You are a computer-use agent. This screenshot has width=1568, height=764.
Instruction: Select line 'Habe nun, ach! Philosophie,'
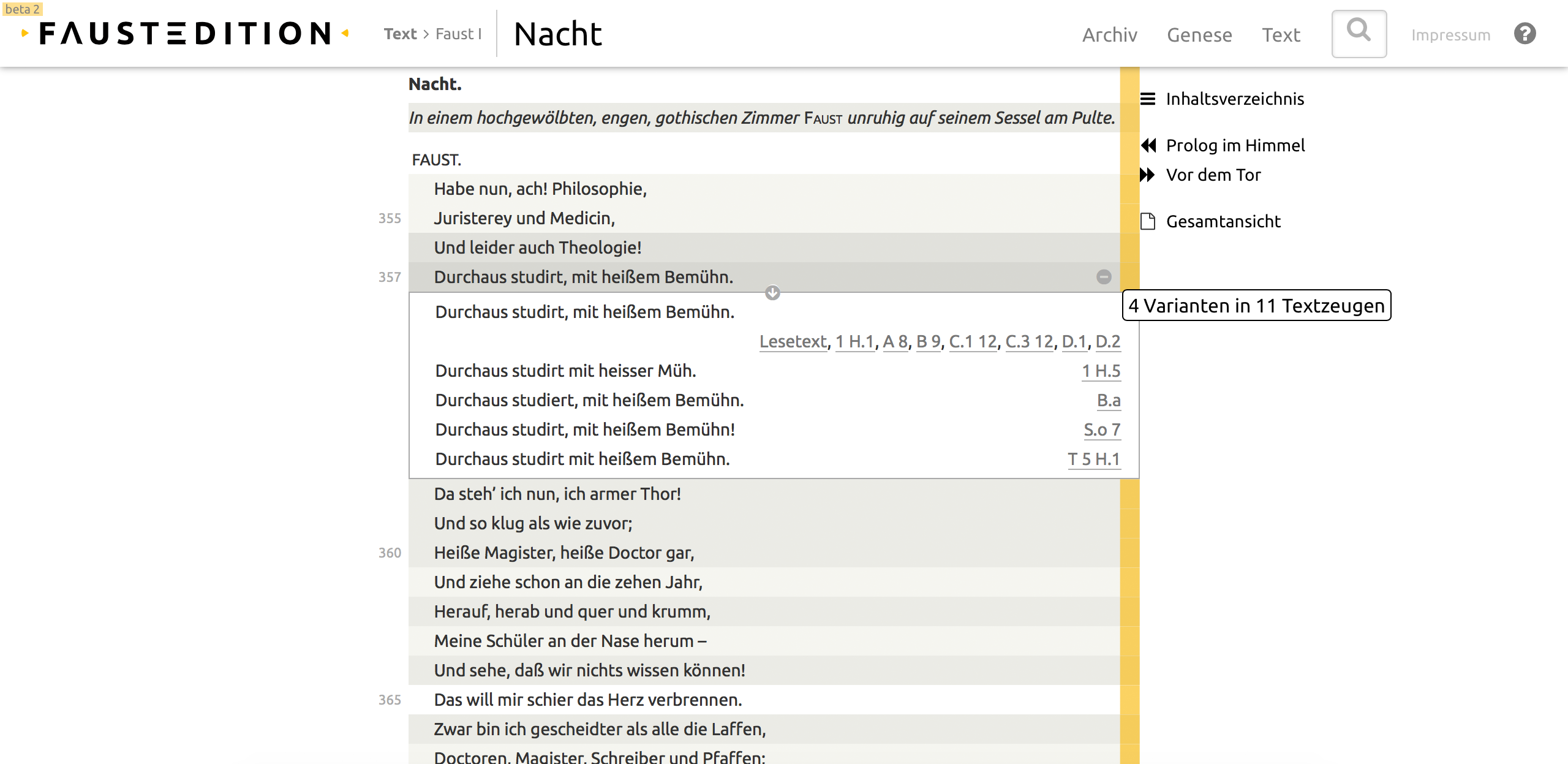(x=764, y=189)
